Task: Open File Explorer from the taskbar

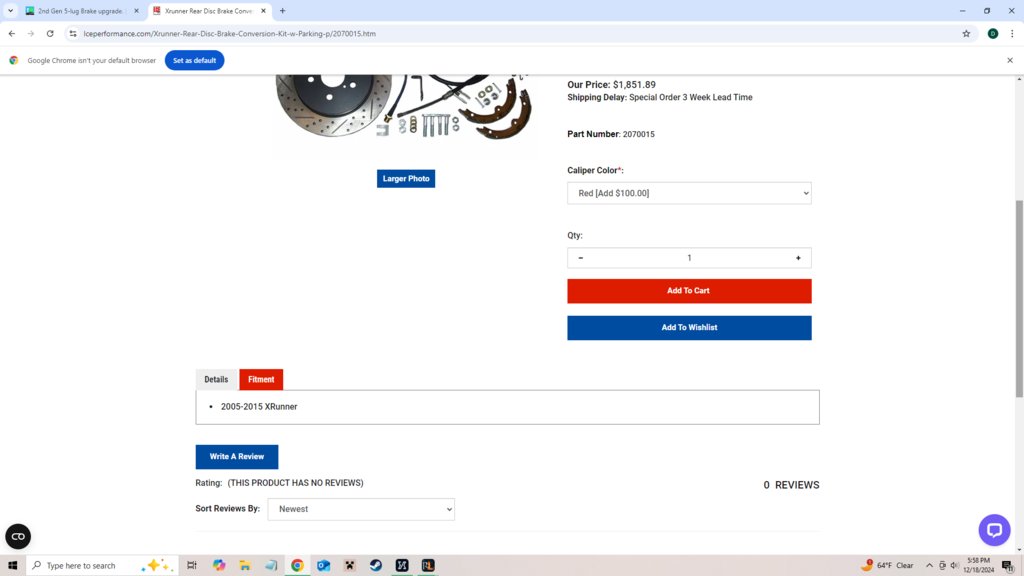Action: click(x=245, y=566)
